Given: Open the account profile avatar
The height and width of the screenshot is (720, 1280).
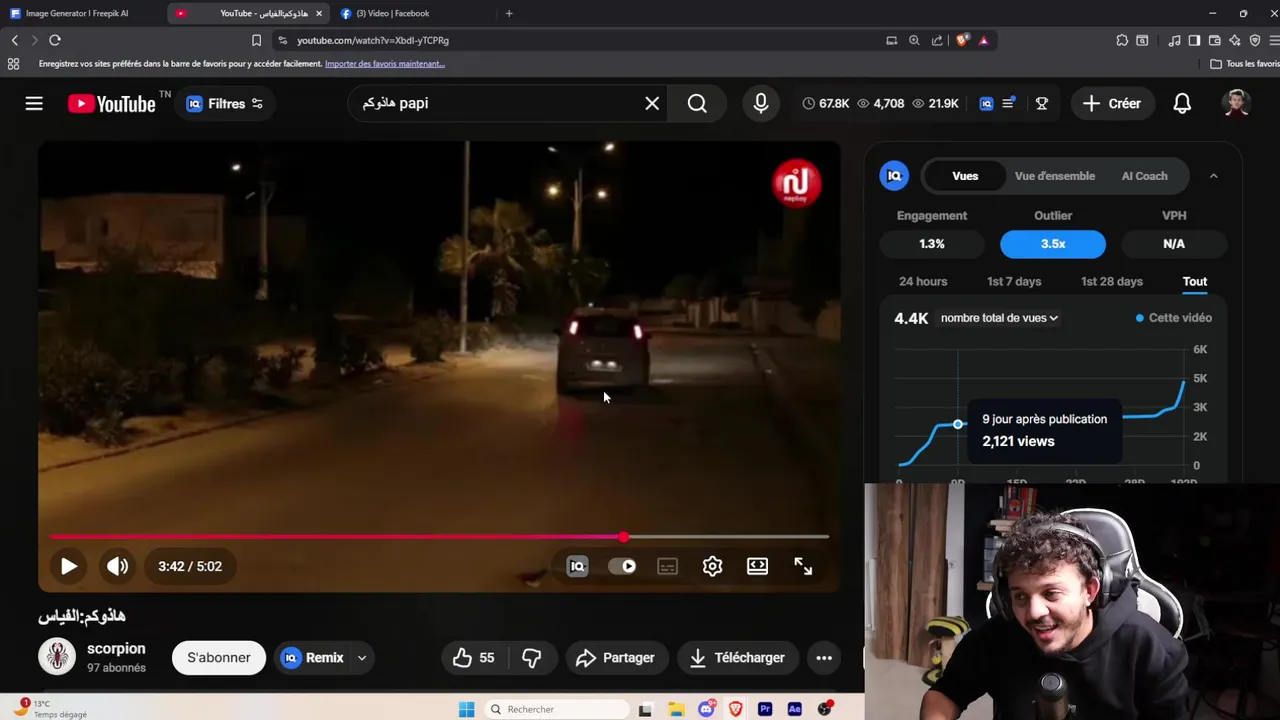Looking at the screenshot, I should tap(1237, 103).
